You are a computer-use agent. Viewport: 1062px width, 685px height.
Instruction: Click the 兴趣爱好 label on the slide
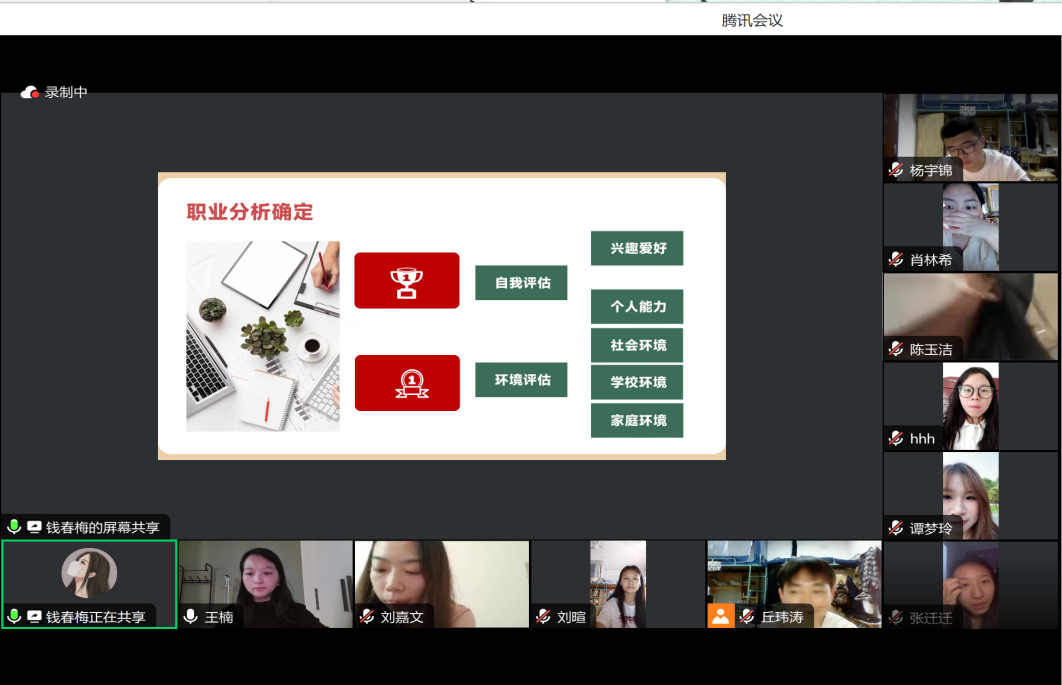[x=637, y=248]
